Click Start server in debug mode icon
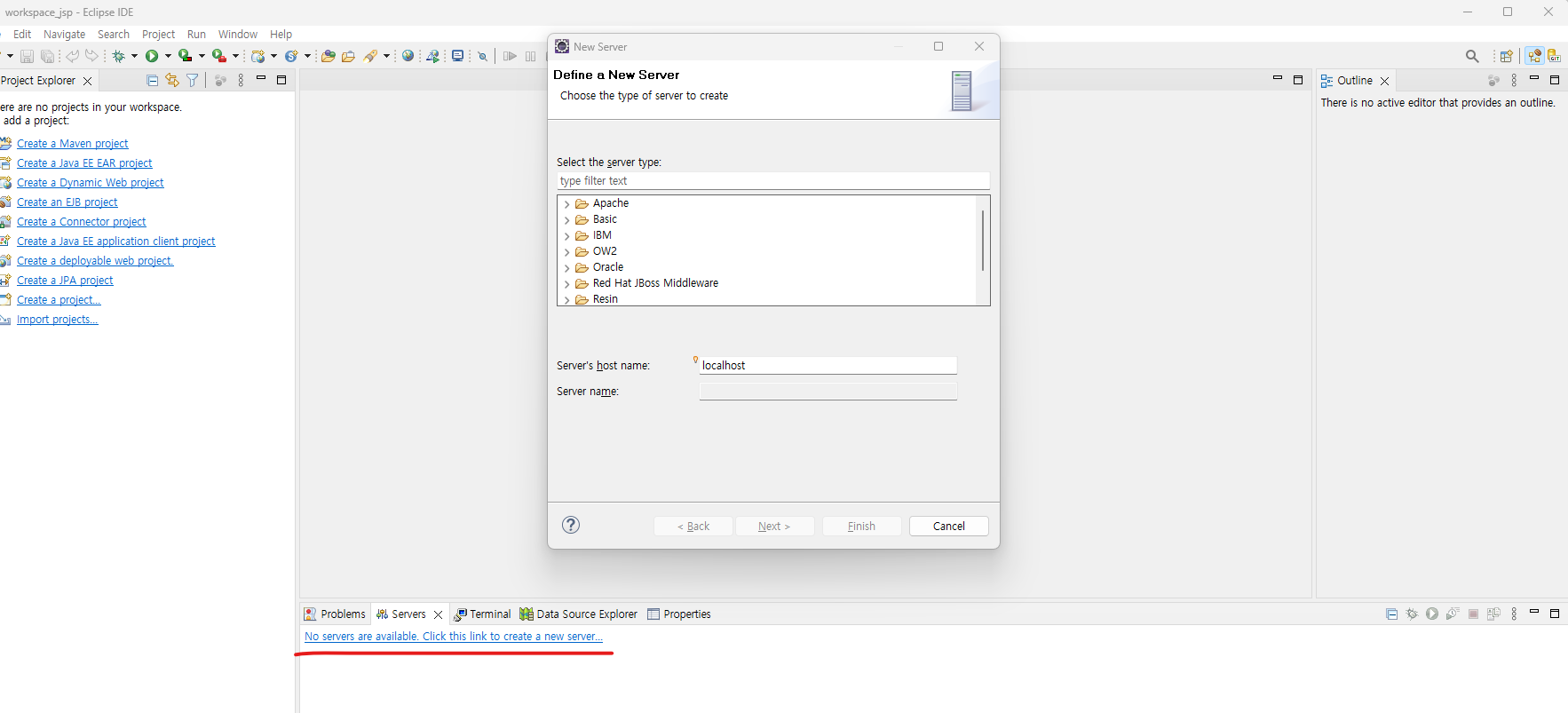This screenshot has width=1568, height=713. pyautogui.click(x=1412, y=614)
